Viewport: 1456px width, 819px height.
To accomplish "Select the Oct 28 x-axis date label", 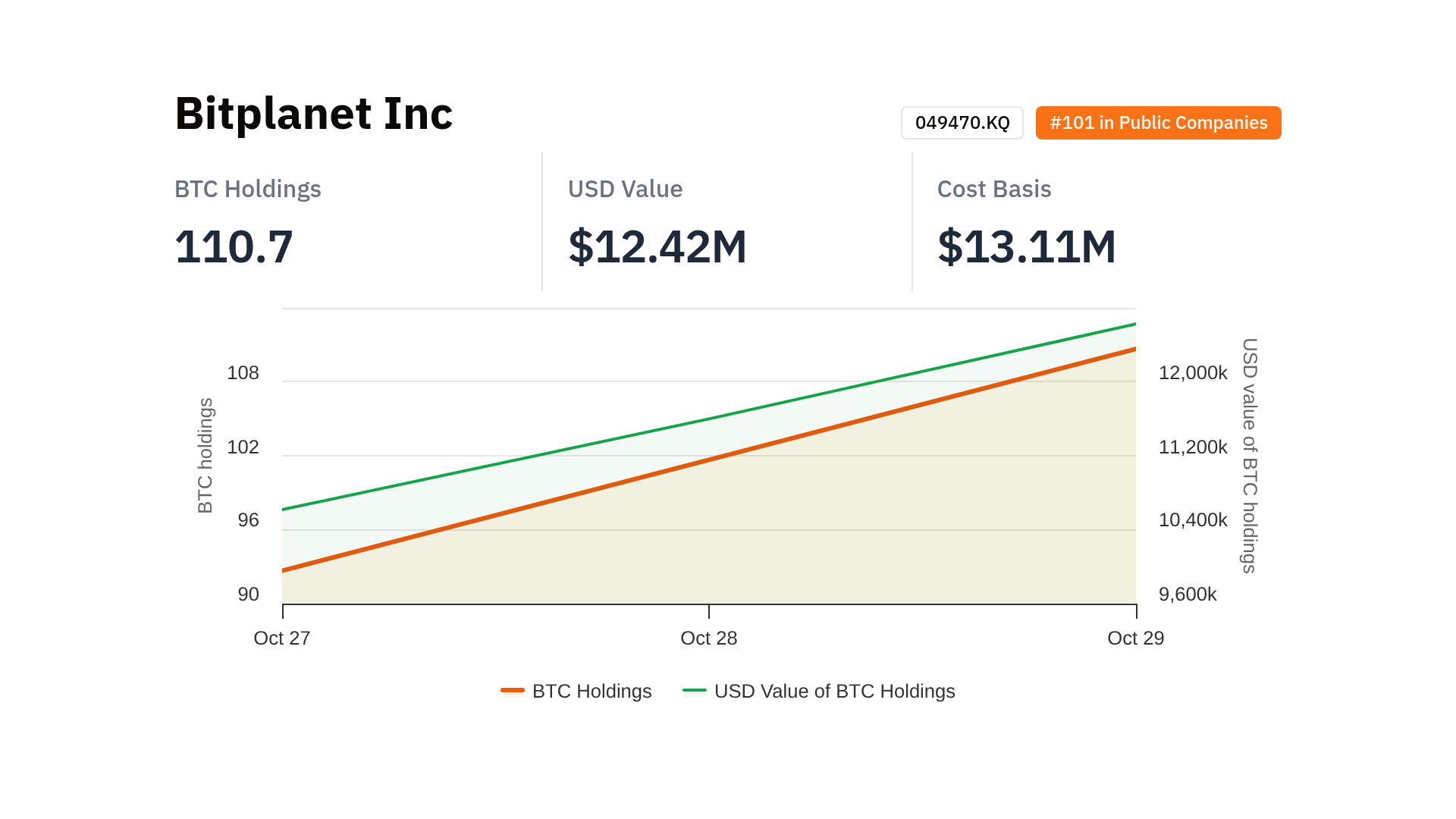I will tap(708, 638).
